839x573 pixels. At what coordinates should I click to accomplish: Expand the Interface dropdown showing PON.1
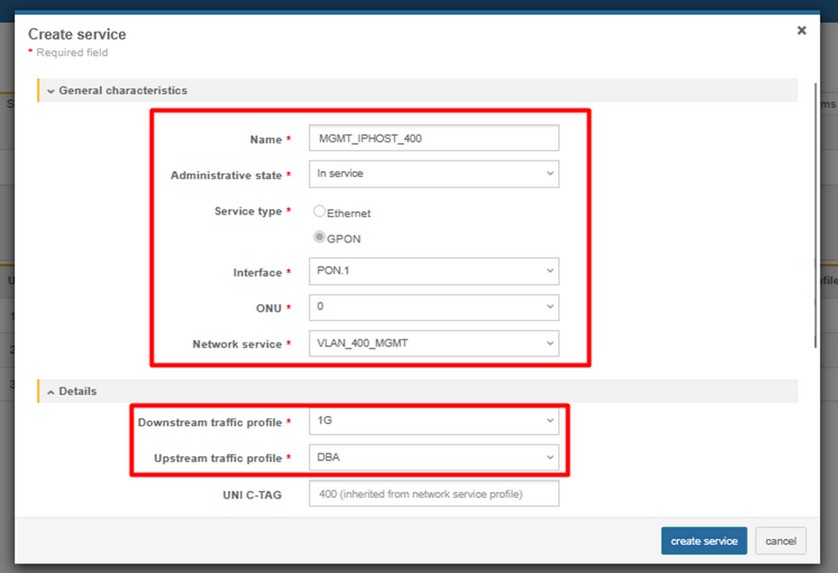pos(433,271)
